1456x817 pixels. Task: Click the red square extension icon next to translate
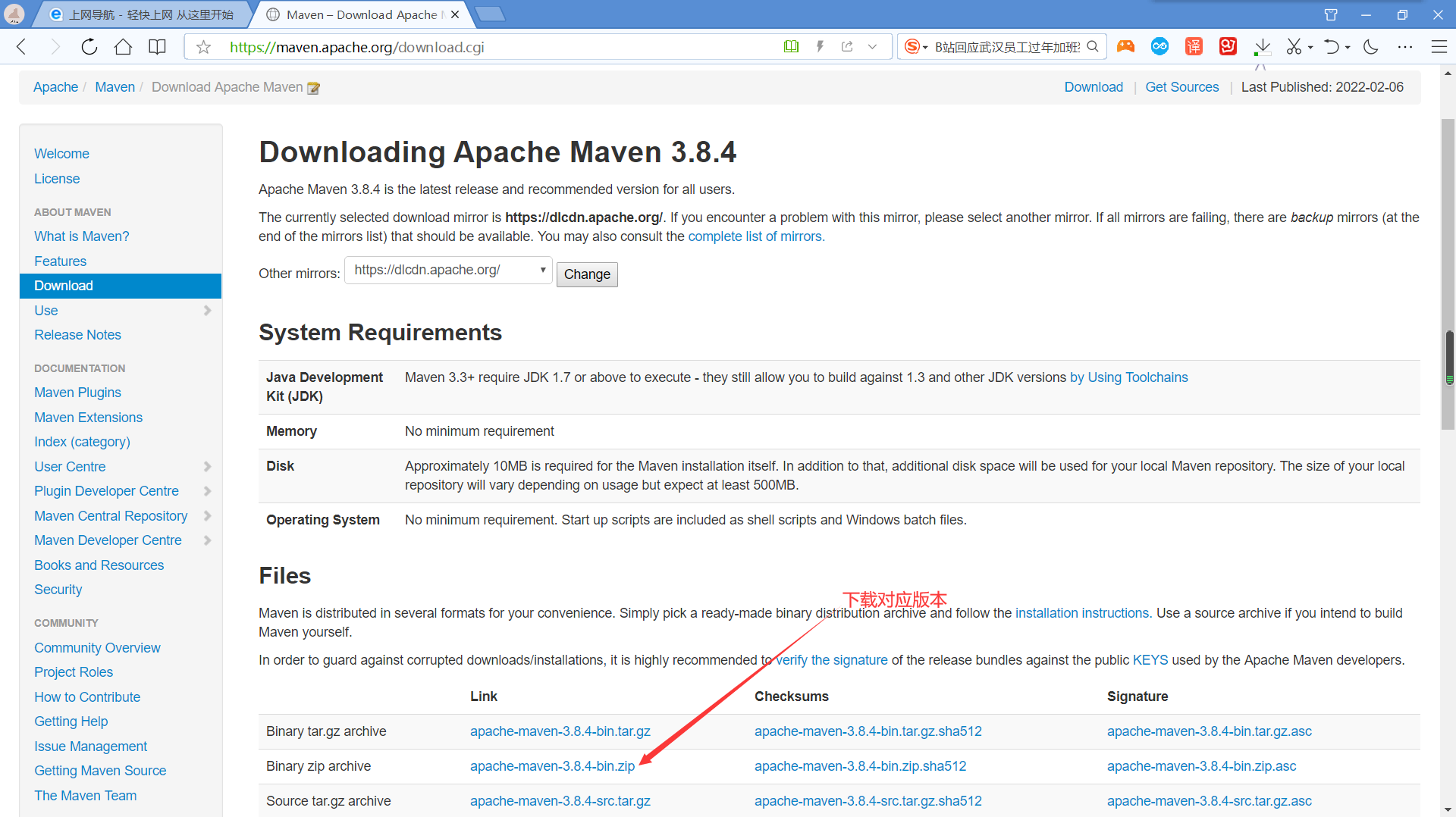pyautogui.click(x=1228, y=47)
